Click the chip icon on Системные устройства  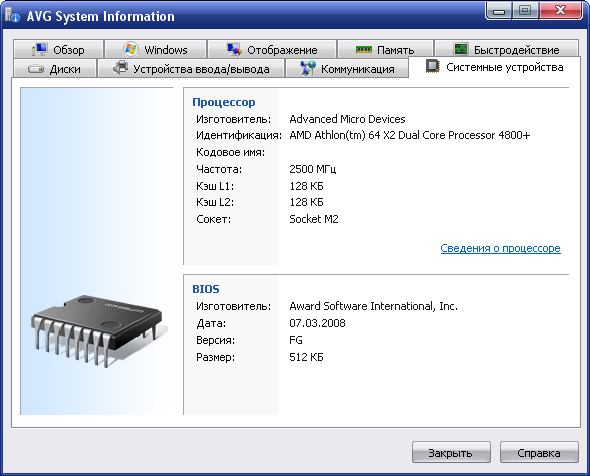point(433,66)
